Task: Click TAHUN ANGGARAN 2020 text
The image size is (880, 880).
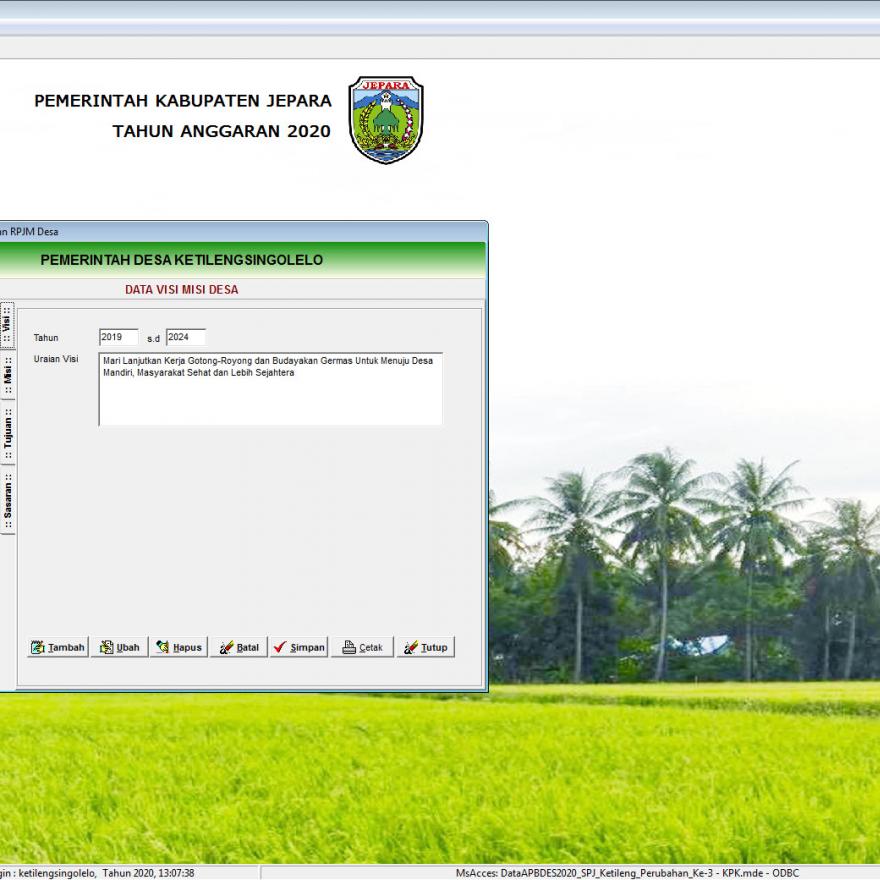Action: coord(222,131)
